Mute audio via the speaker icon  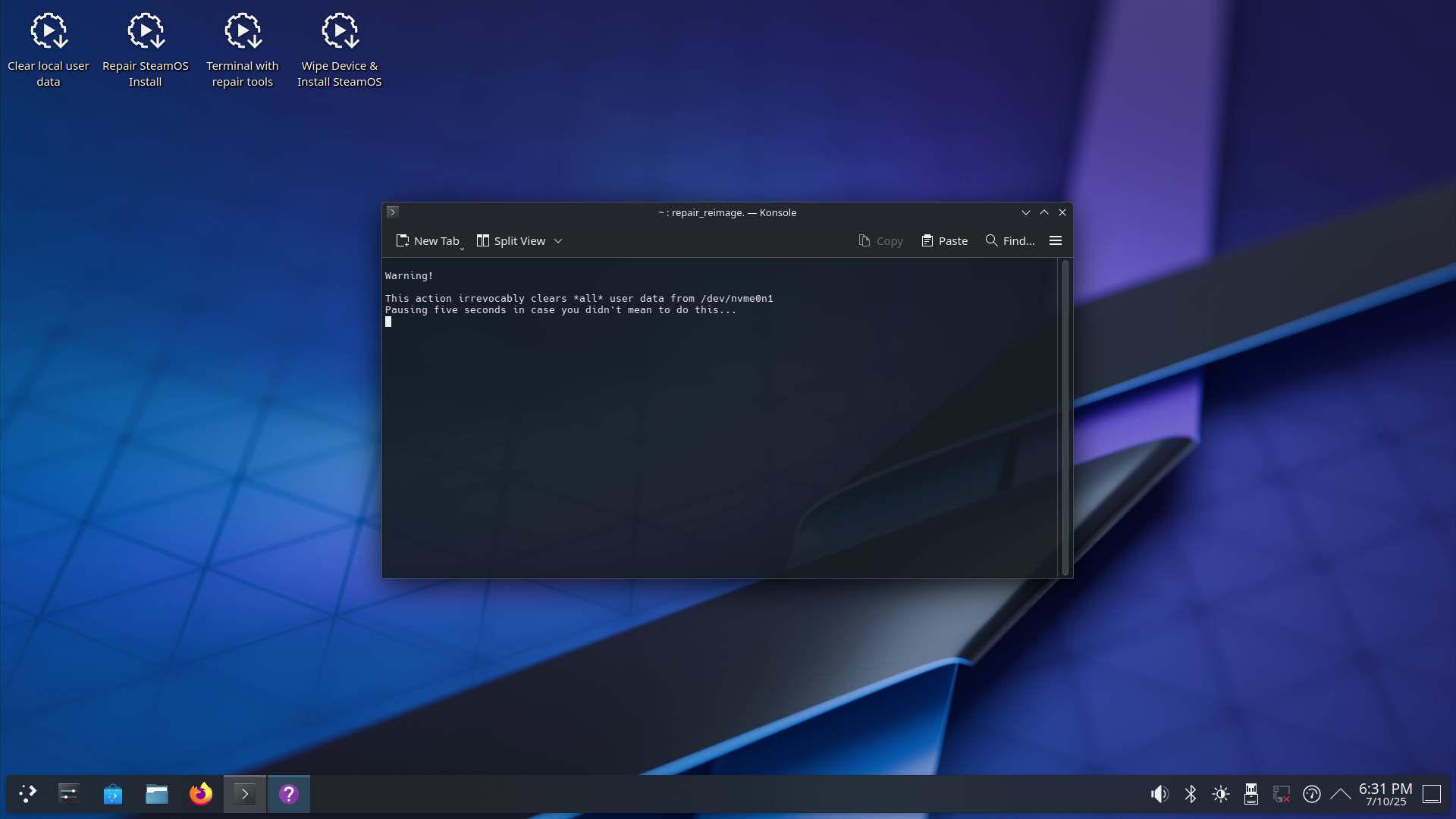click(1159, 794)
